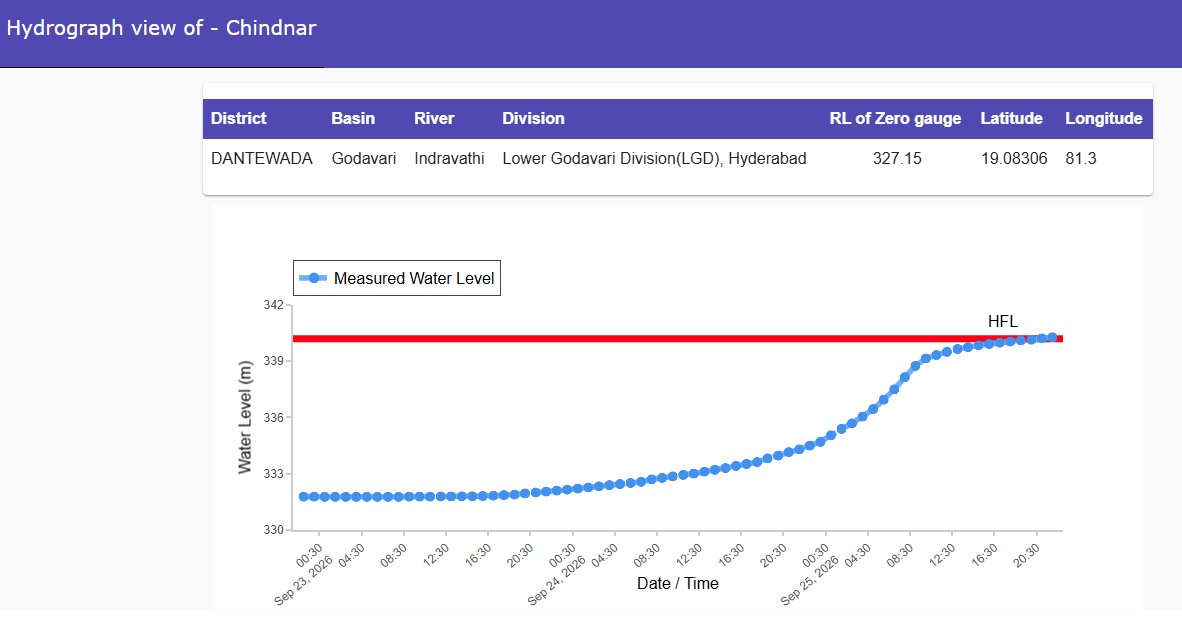Click the 'Water Level (m)' axis title

(245, 417)
